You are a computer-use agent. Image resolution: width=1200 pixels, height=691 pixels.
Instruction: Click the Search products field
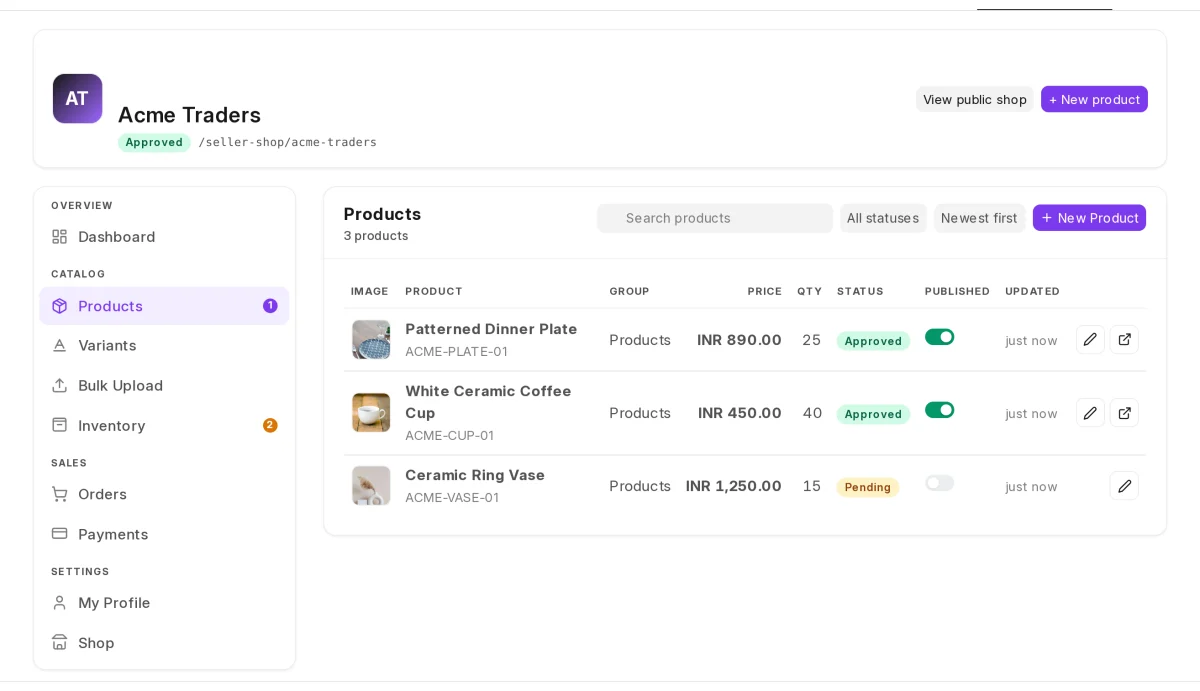click(x=715, y=218)
